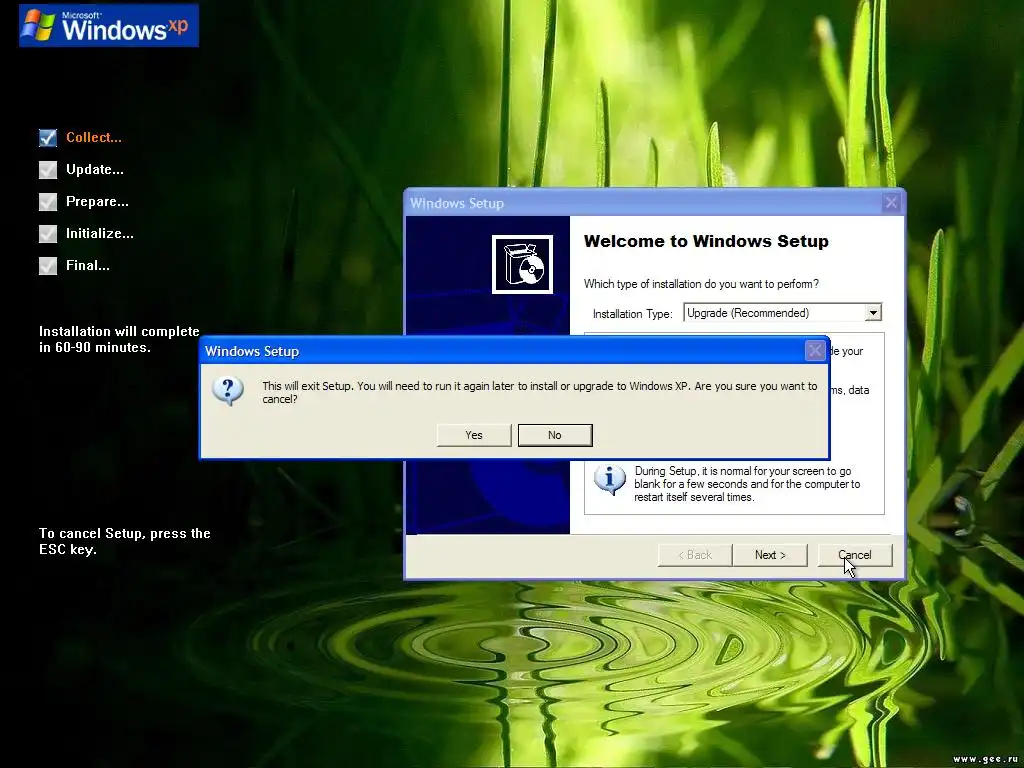Open the Installation Type dropdown arrow

[872, 313]
